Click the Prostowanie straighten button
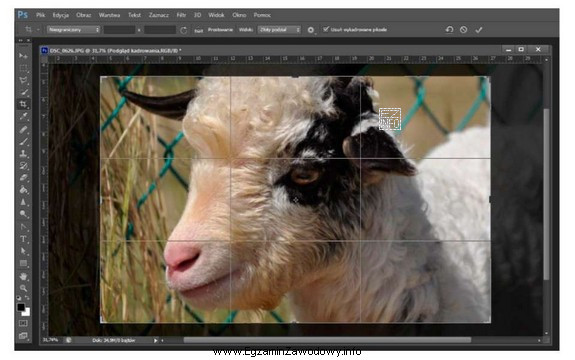This screenshot has height=360, width=575. coord(220,30)
